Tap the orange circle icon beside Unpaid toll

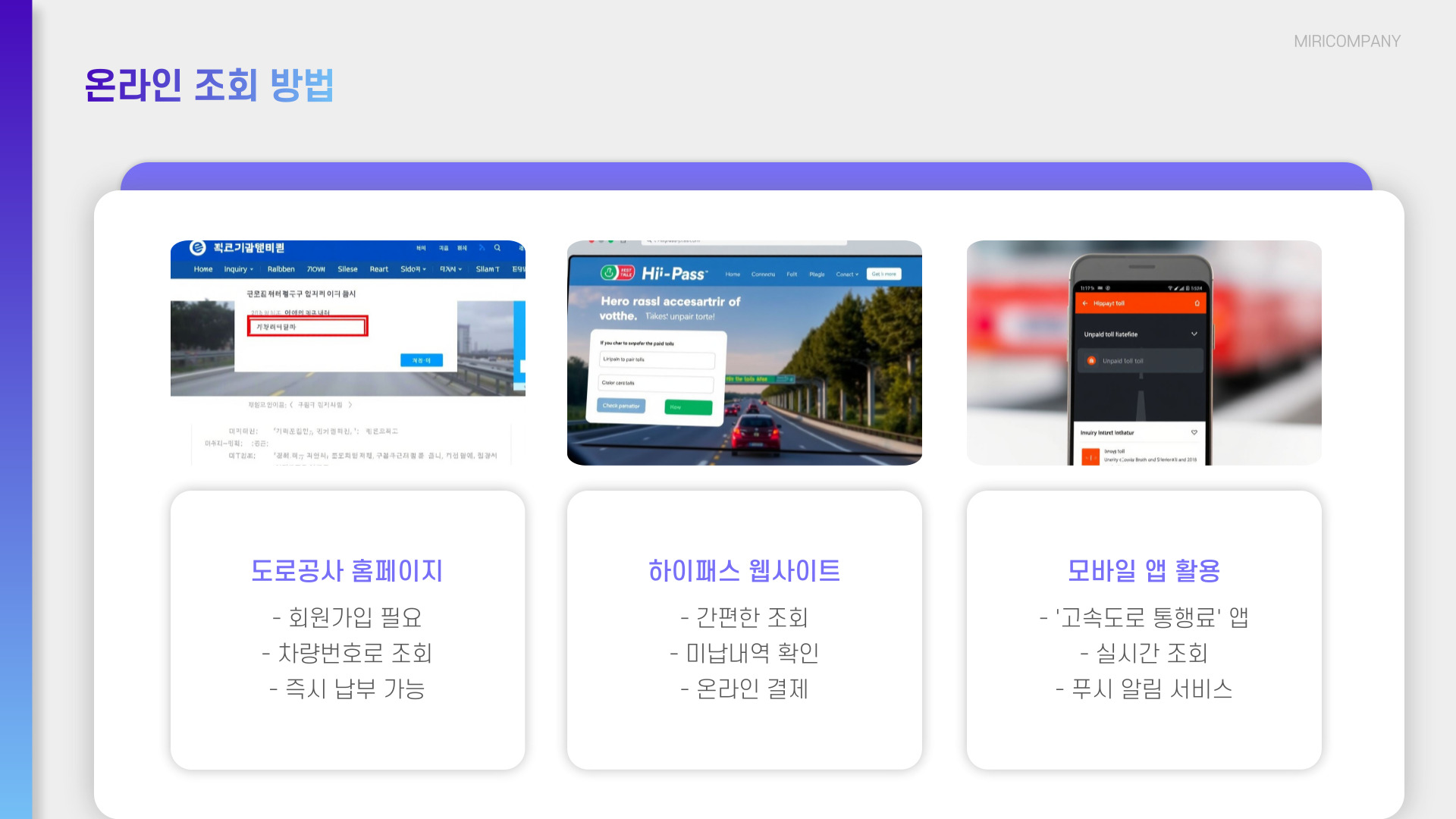pos(1091,361)
